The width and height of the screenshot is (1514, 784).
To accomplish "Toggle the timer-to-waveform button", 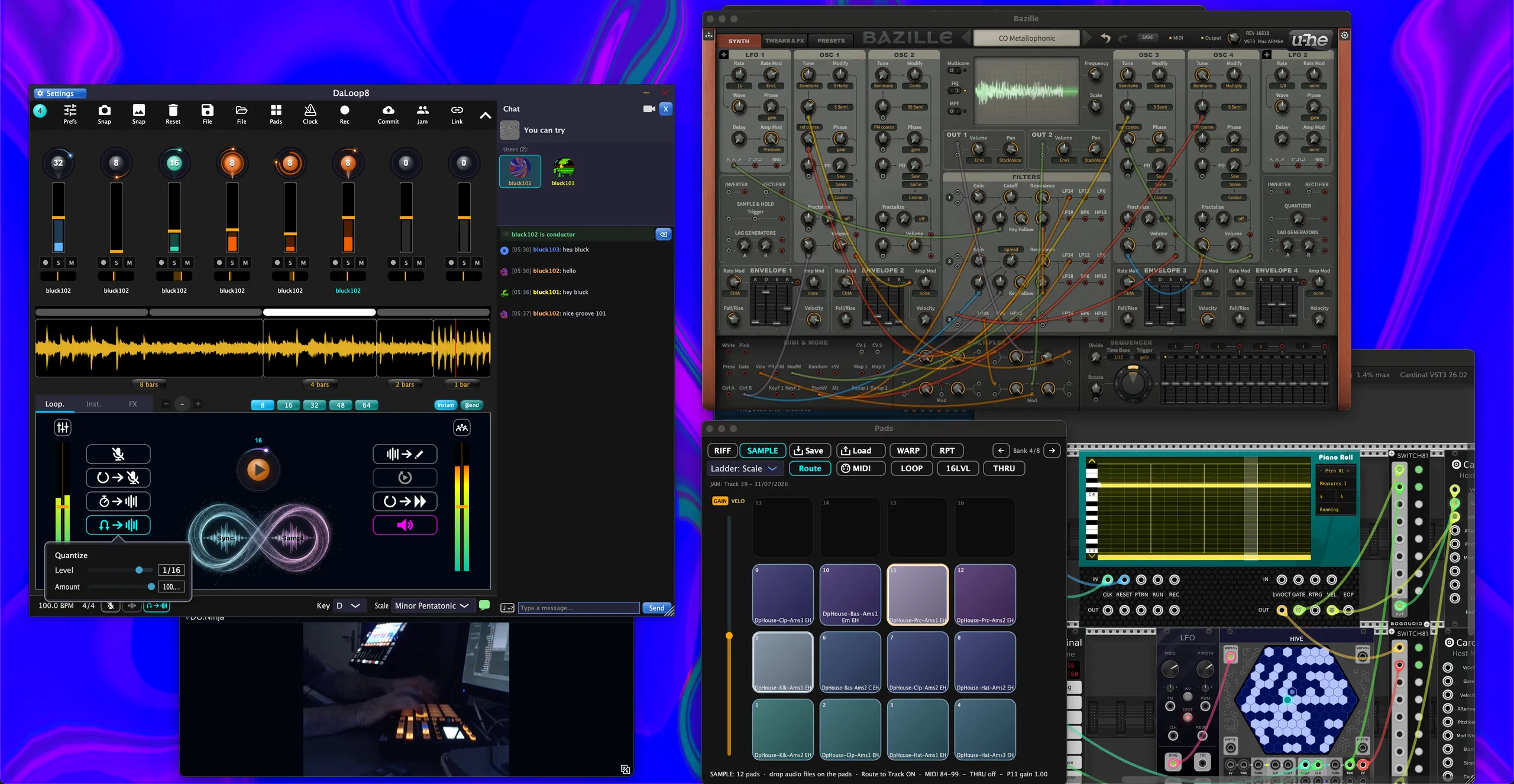I will (x=118, y=501).
